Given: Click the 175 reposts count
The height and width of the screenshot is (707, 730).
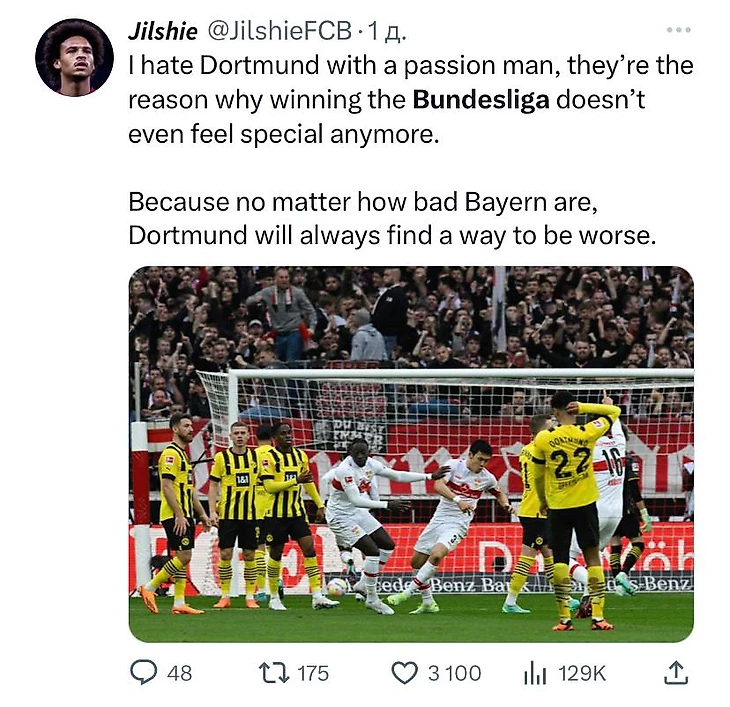Looking at the screenshot, I should pyautogui.click(x=313, y=673).
